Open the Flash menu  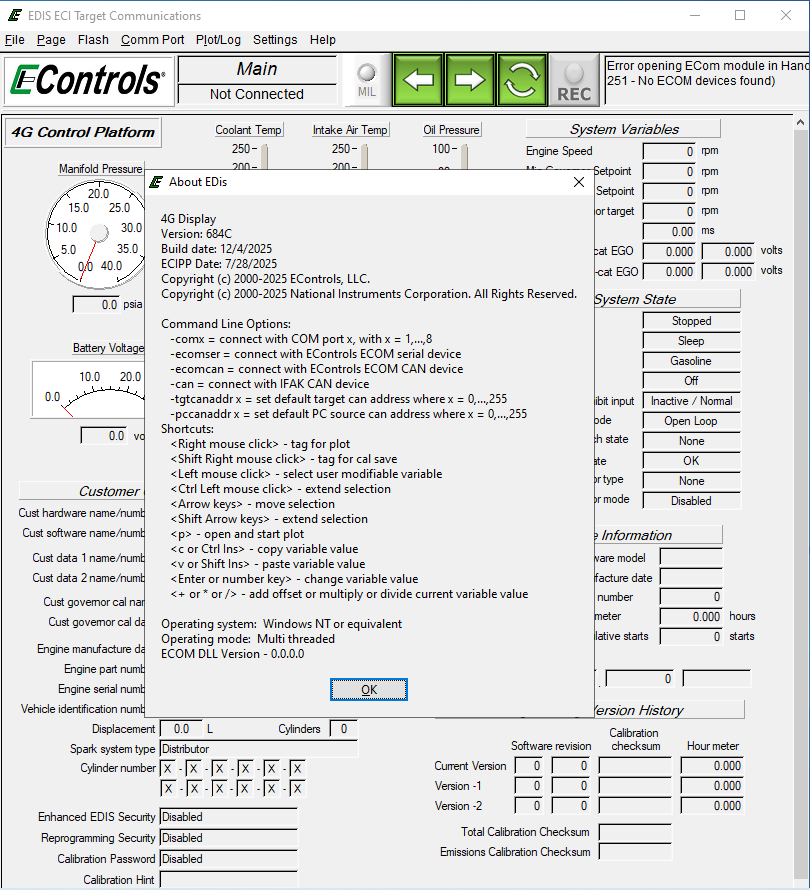click(93, 40)
